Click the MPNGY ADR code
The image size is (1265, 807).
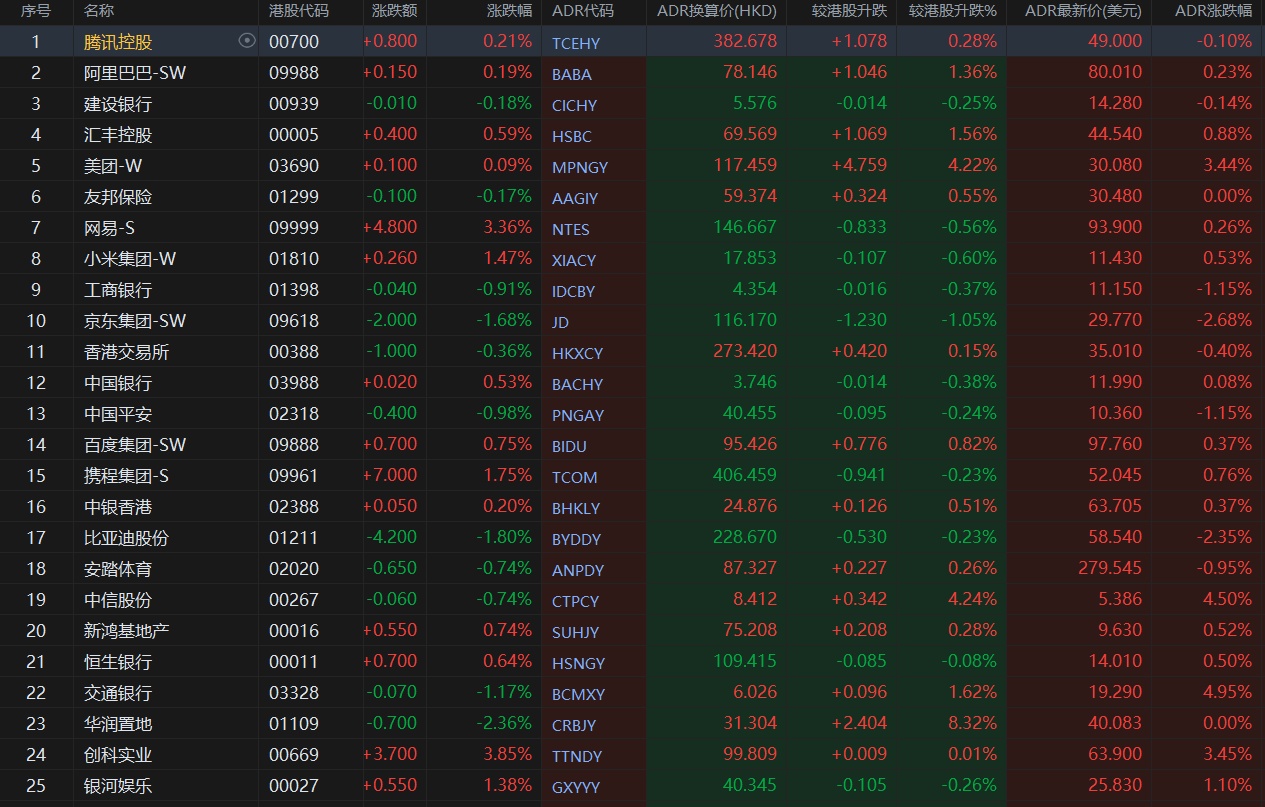coord(580,167)
